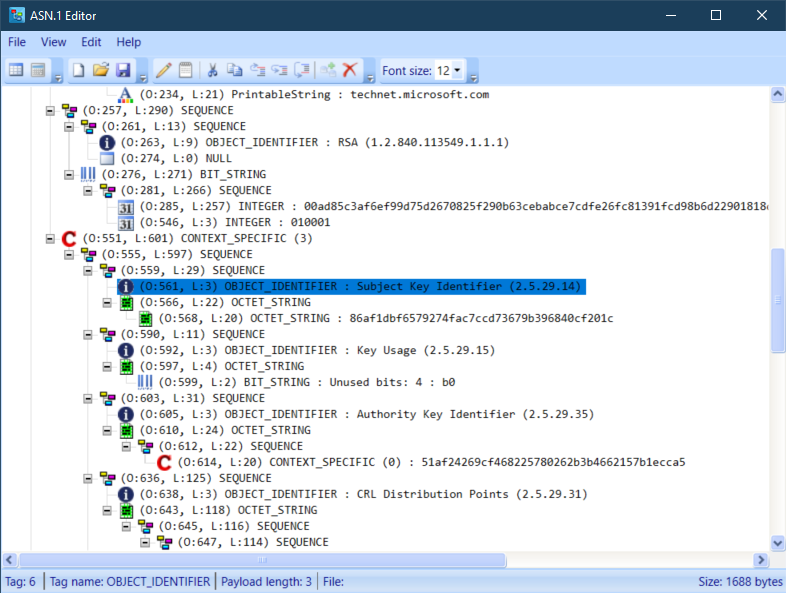Click the info icon beside Key Usage
786x593 pixels.
coord(126,350)
